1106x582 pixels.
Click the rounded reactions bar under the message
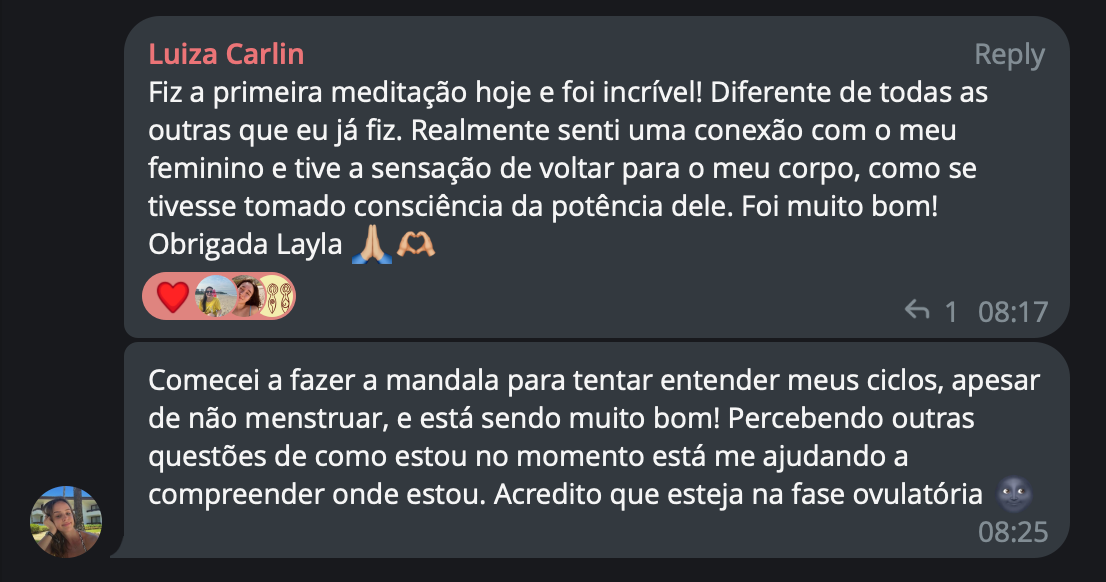[x=218, y=296]
